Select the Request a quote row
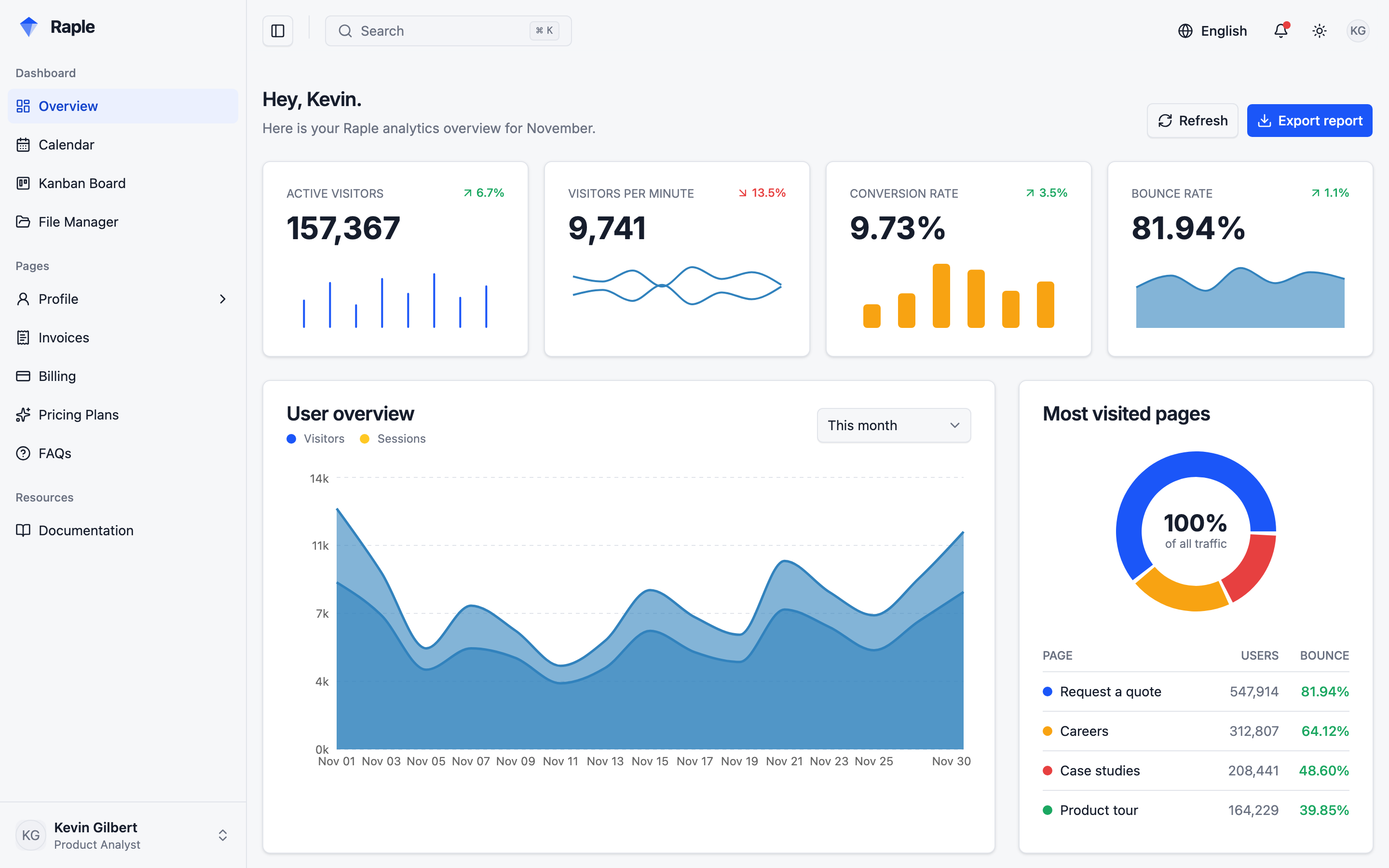This screenshot has width=1389, height=868. [x=1196, y=692]
